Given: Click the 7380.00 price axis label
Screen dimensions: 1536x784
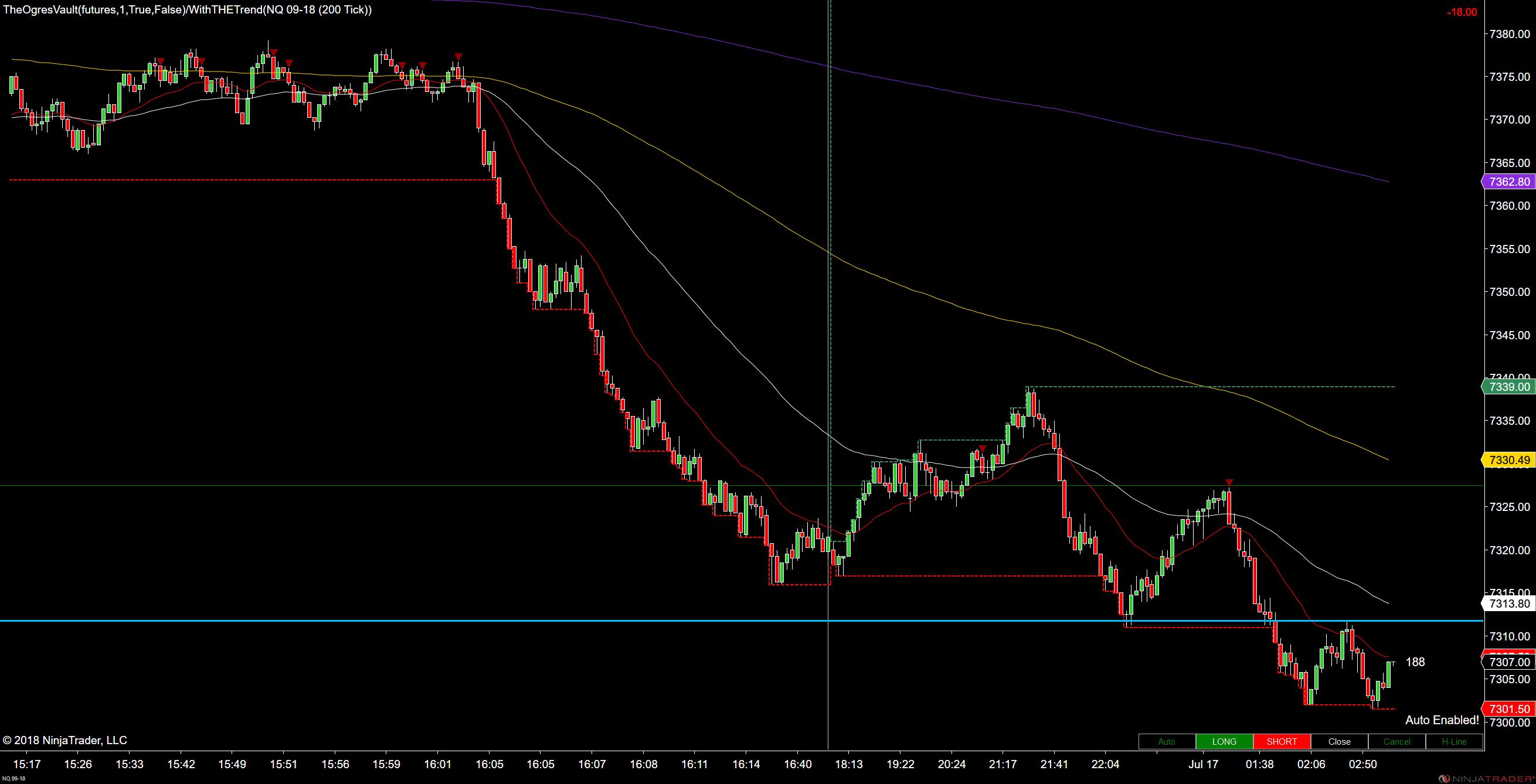Looking at the screenshot, I should (1510, 34).
